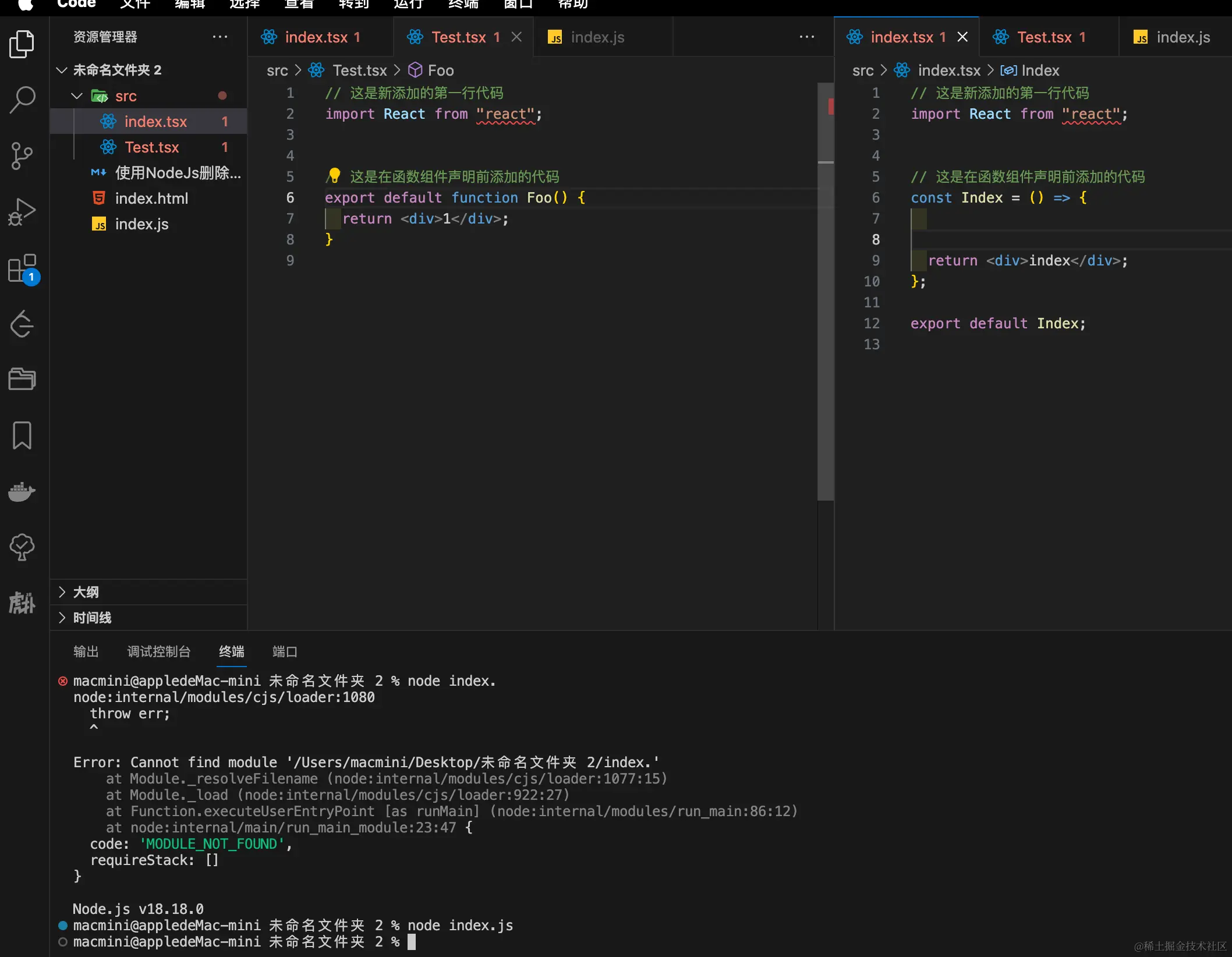Image resolution: width=1232 pixels, height=957 pixels.
Task: Open the Search view in activity bar
Action: coord(23,100)
